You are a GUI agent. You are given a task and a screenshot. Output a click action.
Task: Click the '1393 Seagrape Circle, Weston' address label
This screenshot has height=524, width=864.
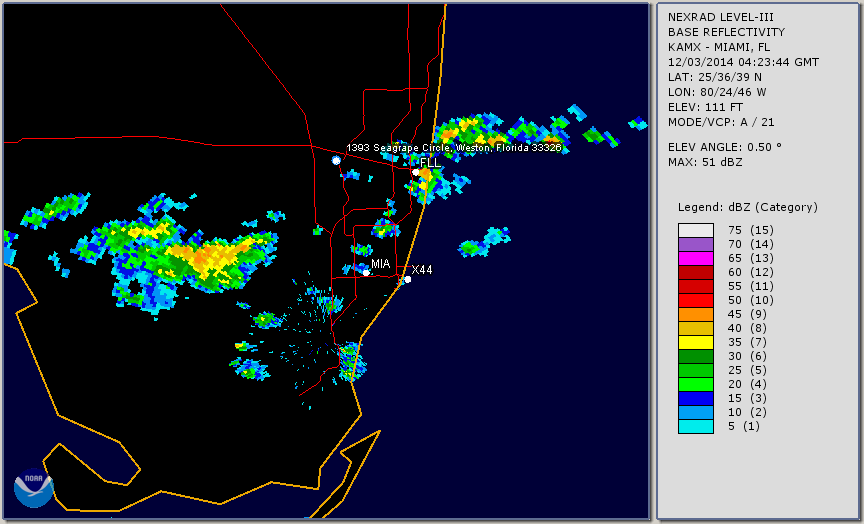[x=453, y=148]
